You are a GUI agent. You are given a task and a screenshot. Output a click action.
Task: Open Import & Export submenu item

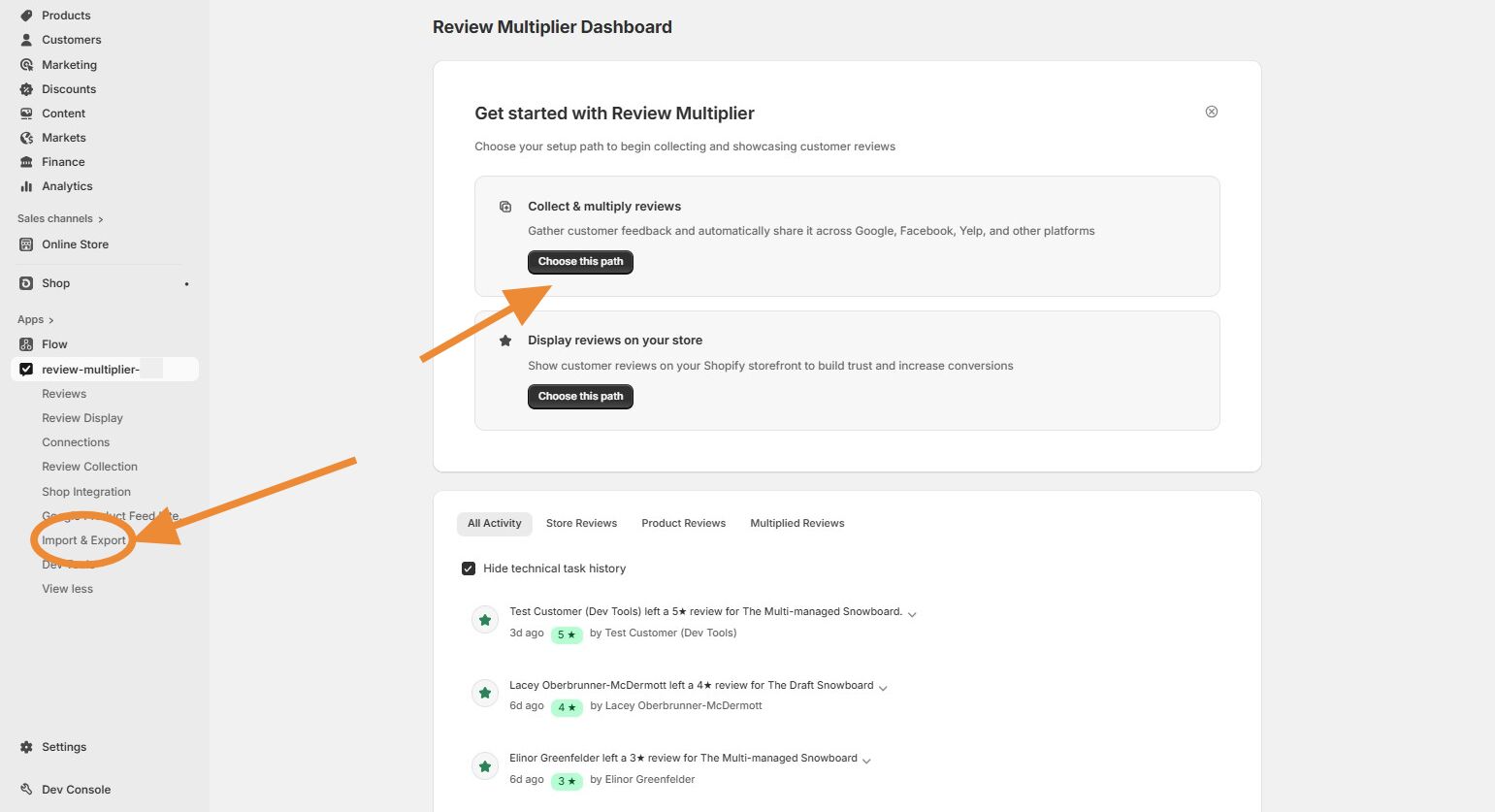click(83, 540)
